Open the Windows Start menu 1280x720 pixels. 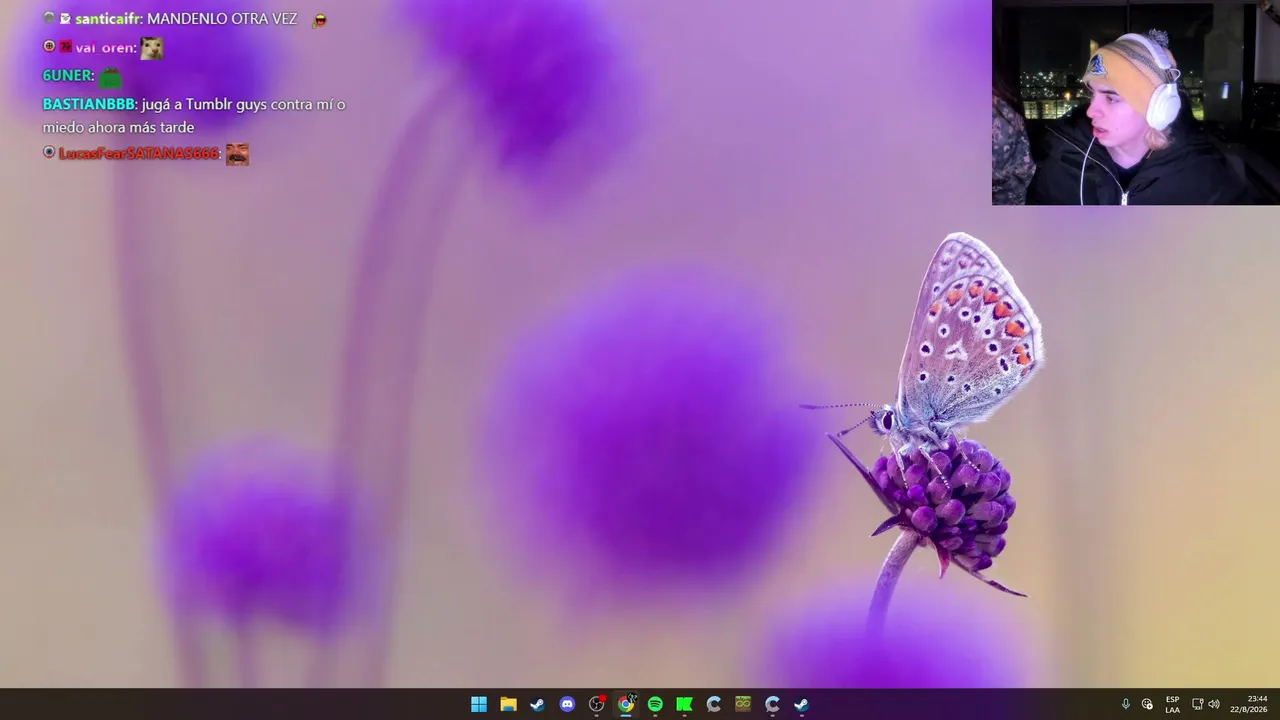(x=479, y=704)
